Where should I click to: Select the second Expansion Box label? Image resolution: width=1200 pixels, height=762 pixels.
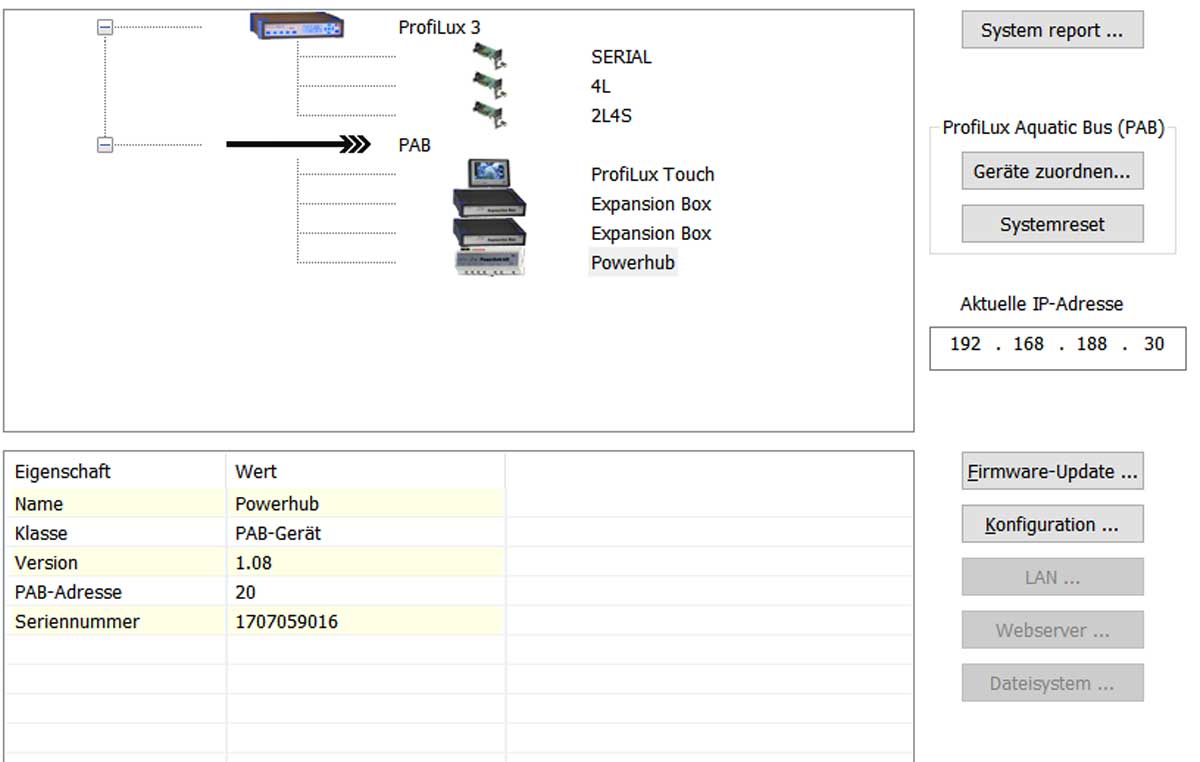(x=651, y=233)
